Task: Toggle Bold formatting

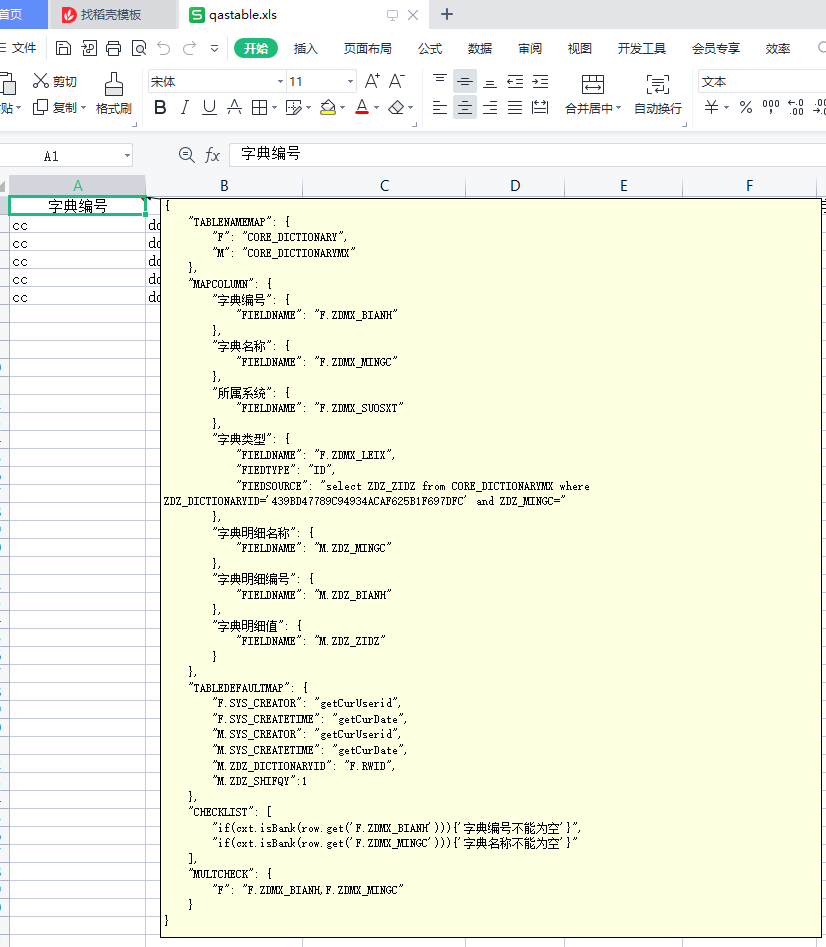Action: (x=160, y=108)
